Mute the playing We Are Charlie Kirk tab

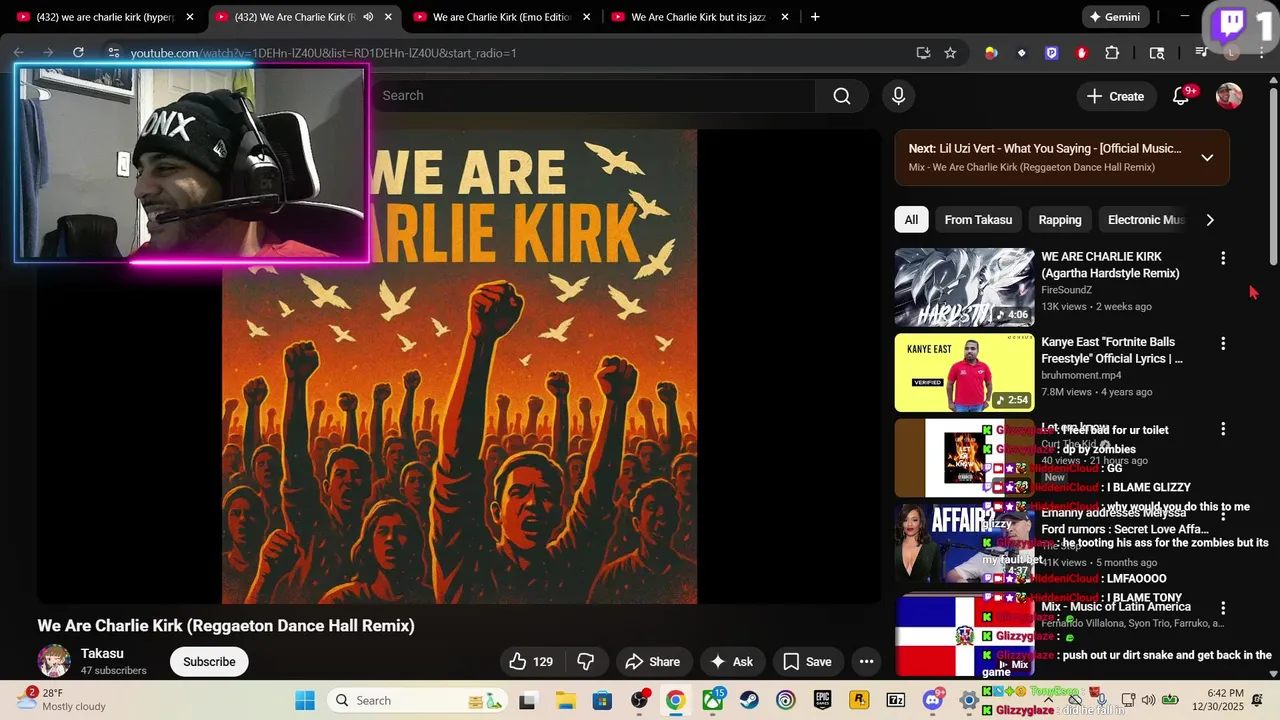(368, 17)
